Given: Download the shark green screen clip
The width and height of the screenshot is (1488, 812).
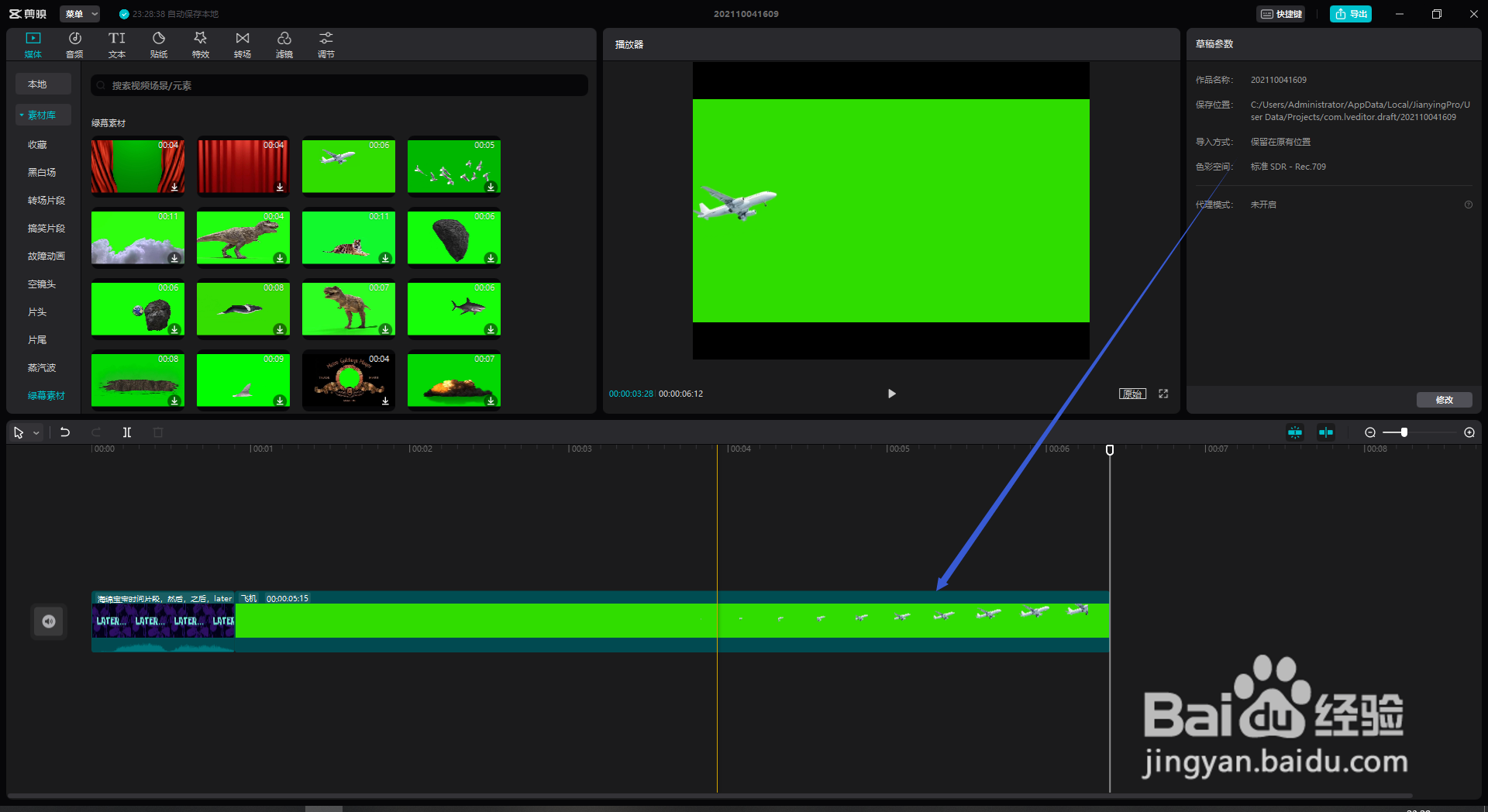Looking at the screenshot, I should [491, 329].
